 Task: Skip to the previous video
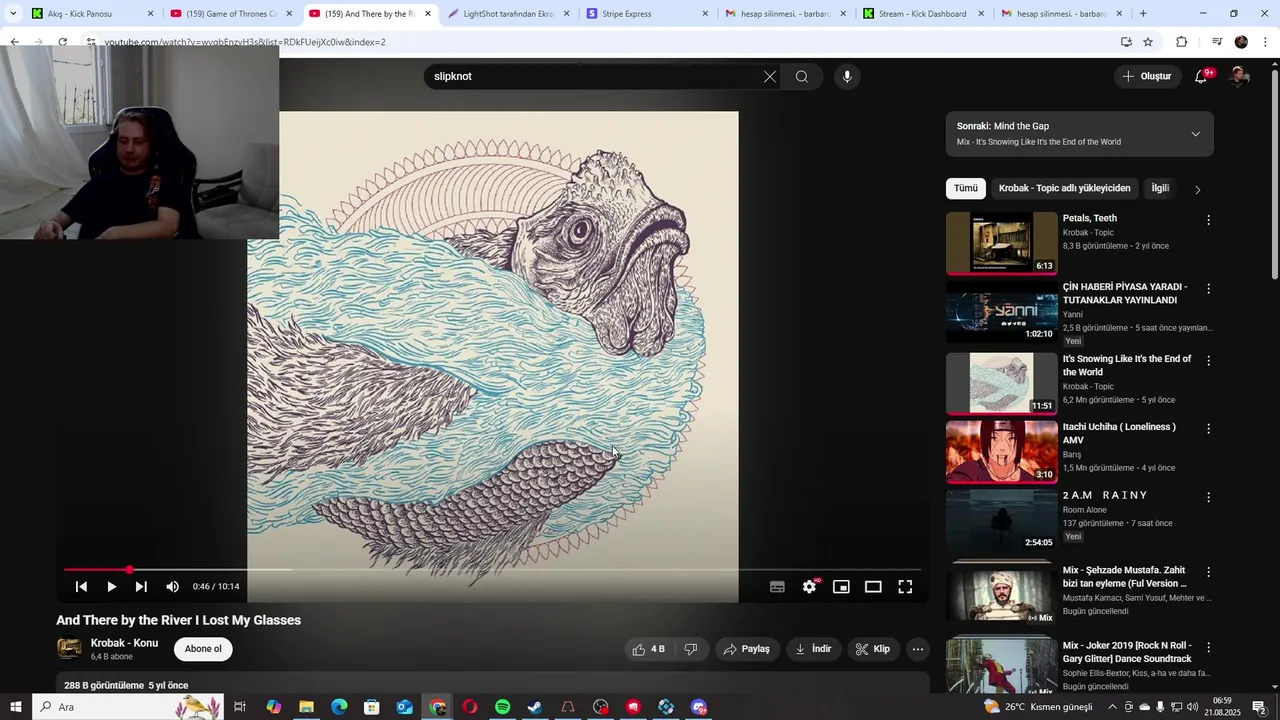coord(81,587)
